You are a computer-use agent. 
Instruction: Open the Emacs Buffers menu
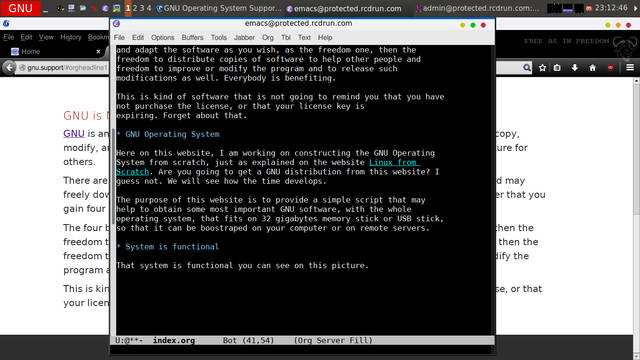pos(192,38)
